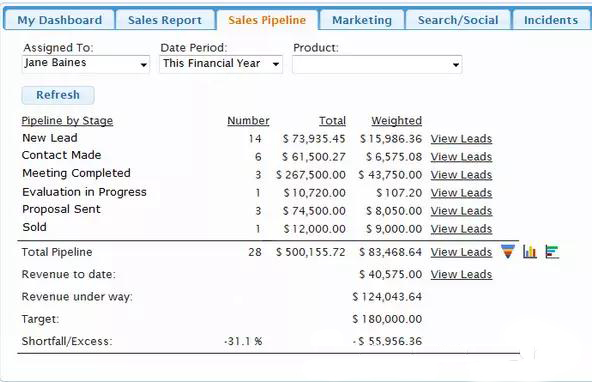This screenshot has height=382, width=592.
Task: Open the Marketing tab
Action: click(x=362, y=20)
